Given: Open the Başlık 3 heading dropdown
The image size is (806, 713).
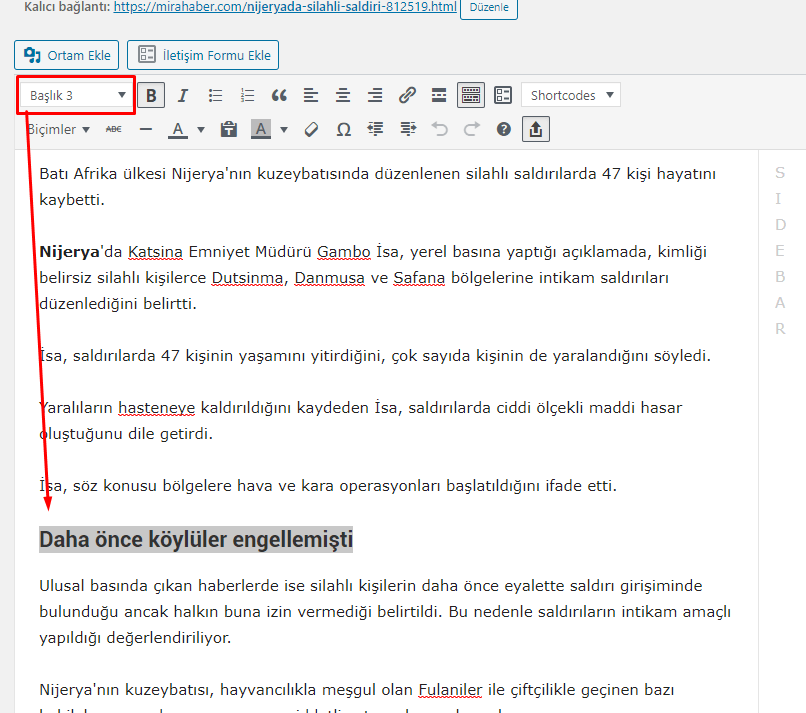Looking at the screenshot, I should (x=77, y=95).
